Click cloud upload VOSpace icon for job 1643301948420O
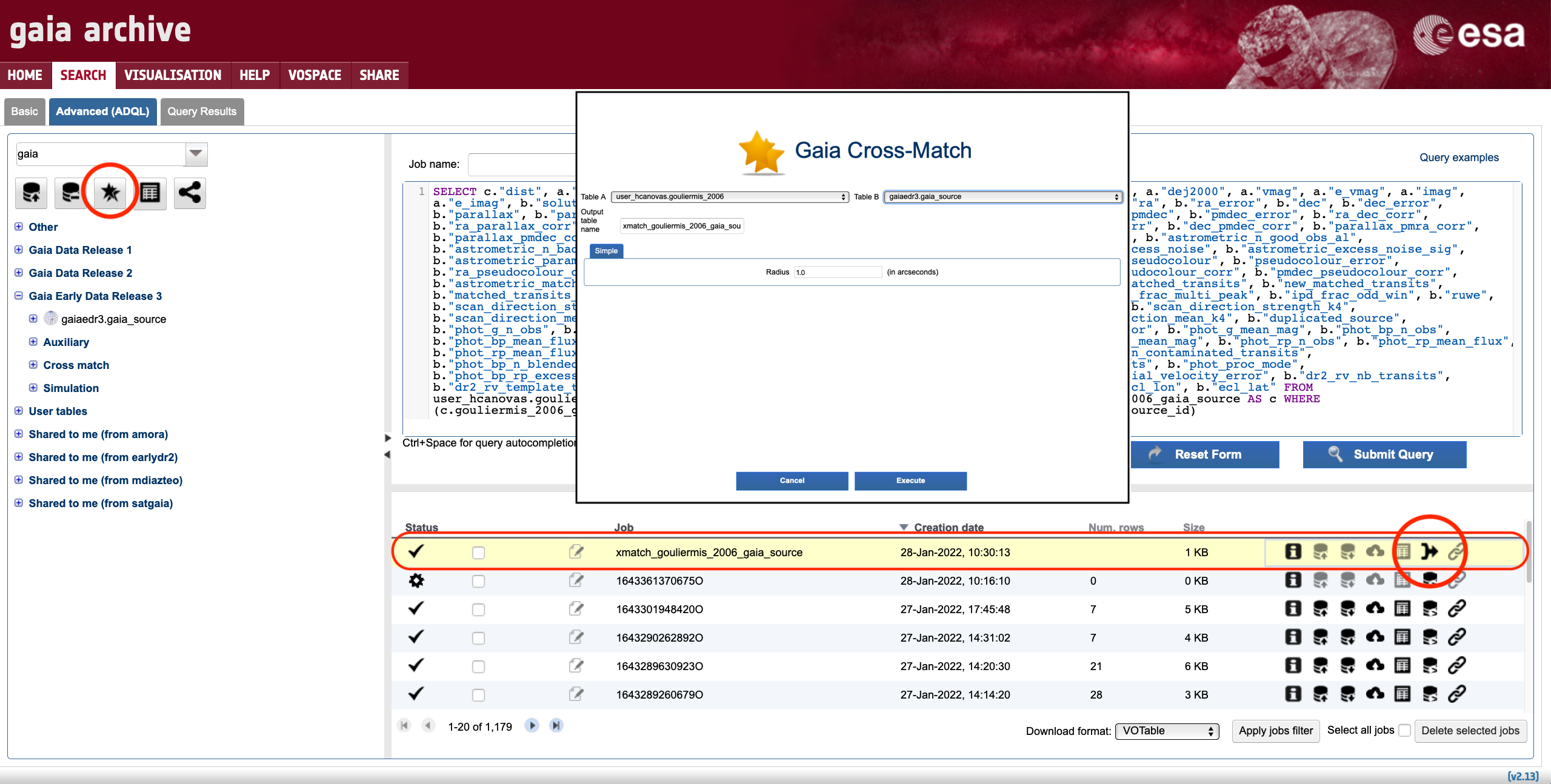1551x784 pixels. coord(1375,608)
